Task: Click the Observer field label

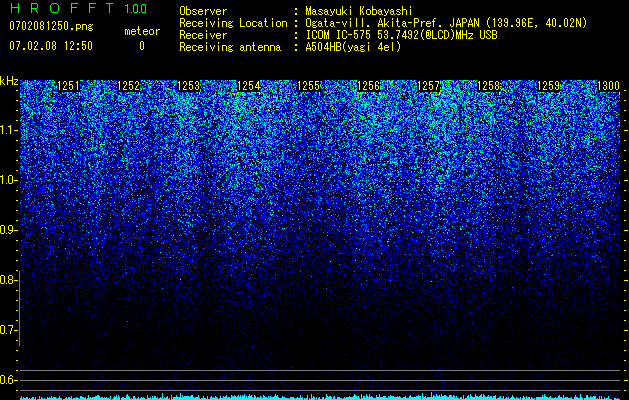Action: 203,11
